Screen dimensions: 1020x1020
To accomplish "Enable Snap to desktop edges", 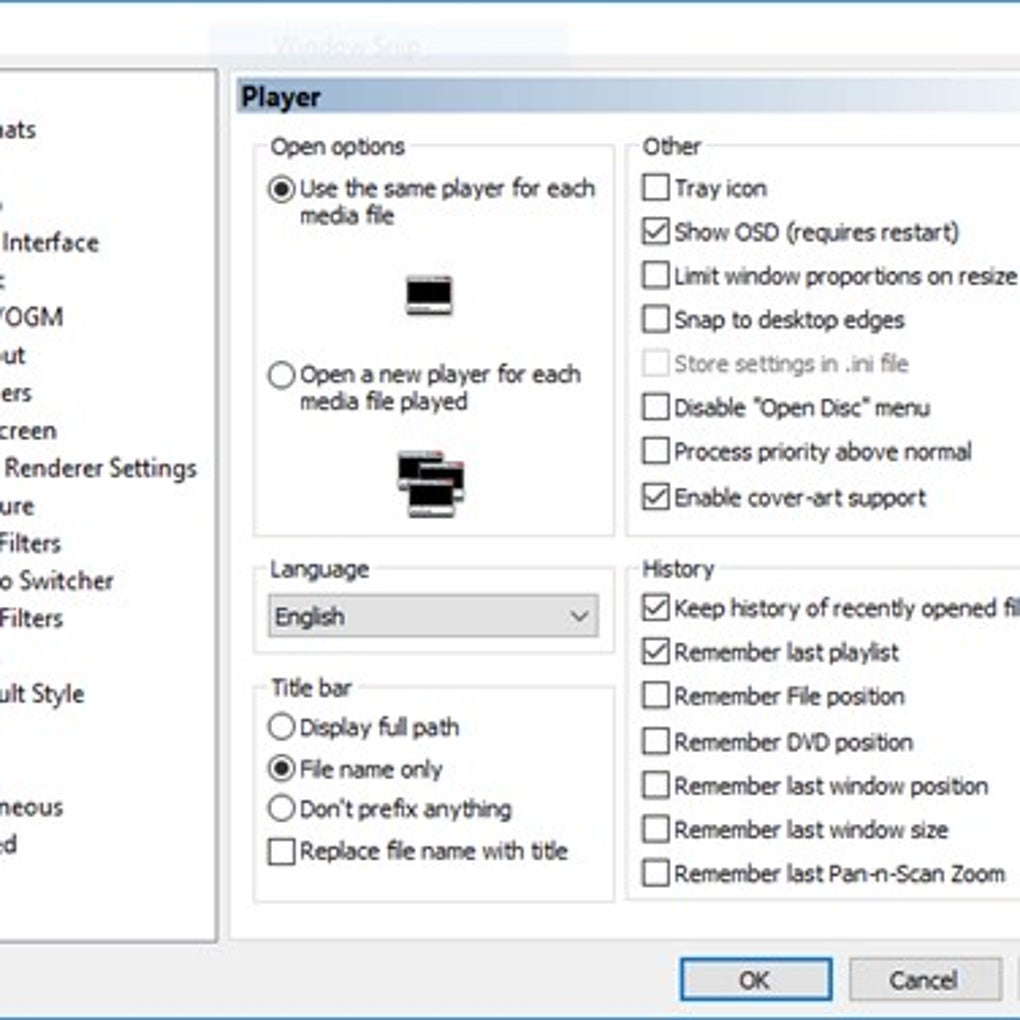I will tap(656, 320).
